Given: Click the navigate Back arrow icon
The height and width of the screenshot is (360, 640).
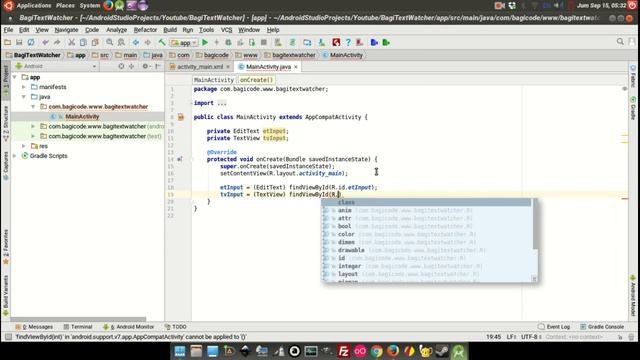Looking at the screenshot, I should pyautogui.click(x=136, y=42).
